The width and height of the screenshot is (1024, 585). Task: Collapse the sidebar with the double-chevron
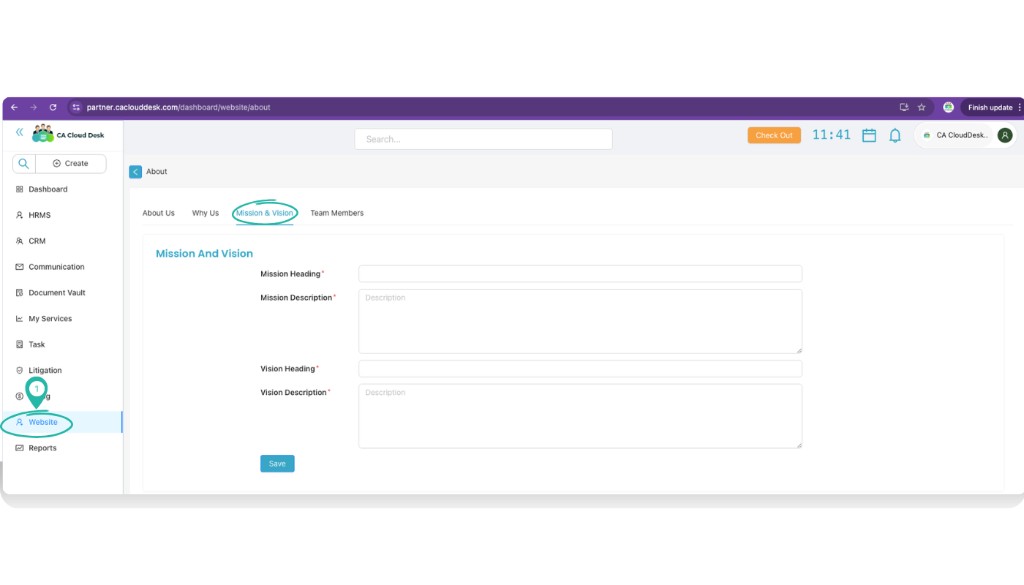[x=18, y=131]
